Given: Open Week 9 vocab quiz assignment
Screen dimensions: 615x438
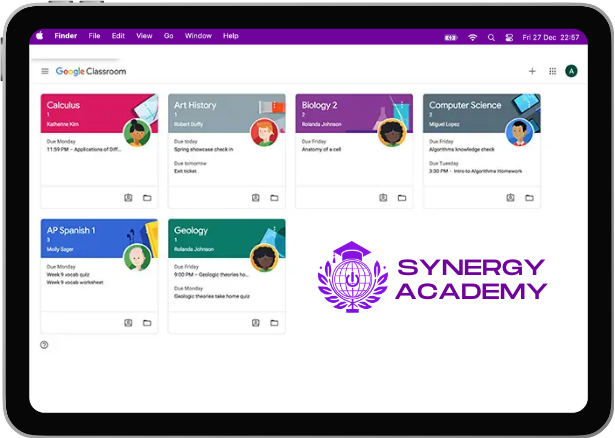Looking at the screenshot, I should tap(68, 274).
